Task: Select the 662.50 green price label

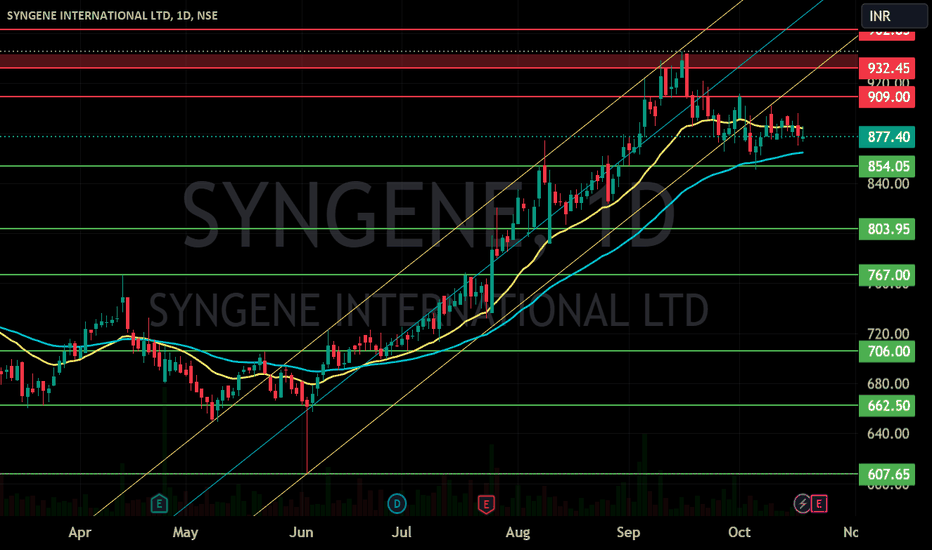Action: pos(887,406)
